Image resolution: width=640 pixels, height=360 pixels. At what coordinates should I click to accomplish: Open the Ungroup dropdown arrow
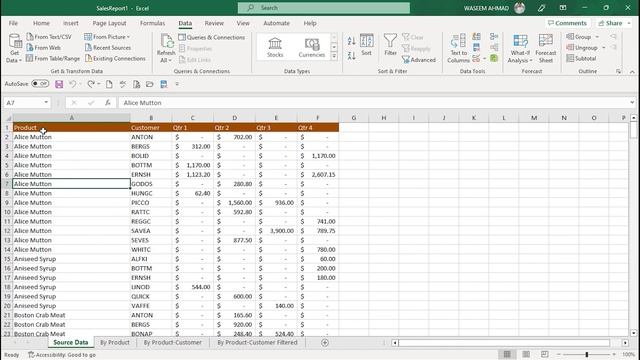click(x=604, y=48)
